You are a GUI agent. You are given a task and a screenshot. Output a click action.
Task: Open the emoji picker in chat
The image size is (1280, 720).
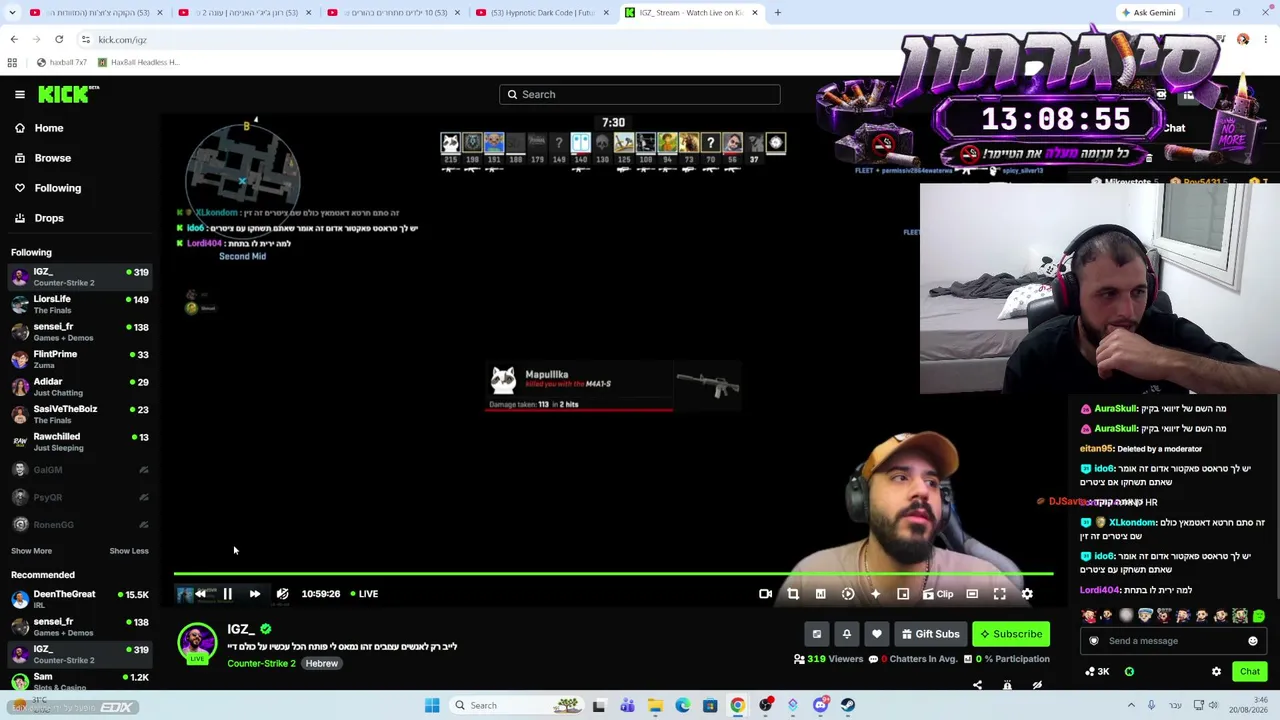pyautogui.click(x=1253, y=641)
